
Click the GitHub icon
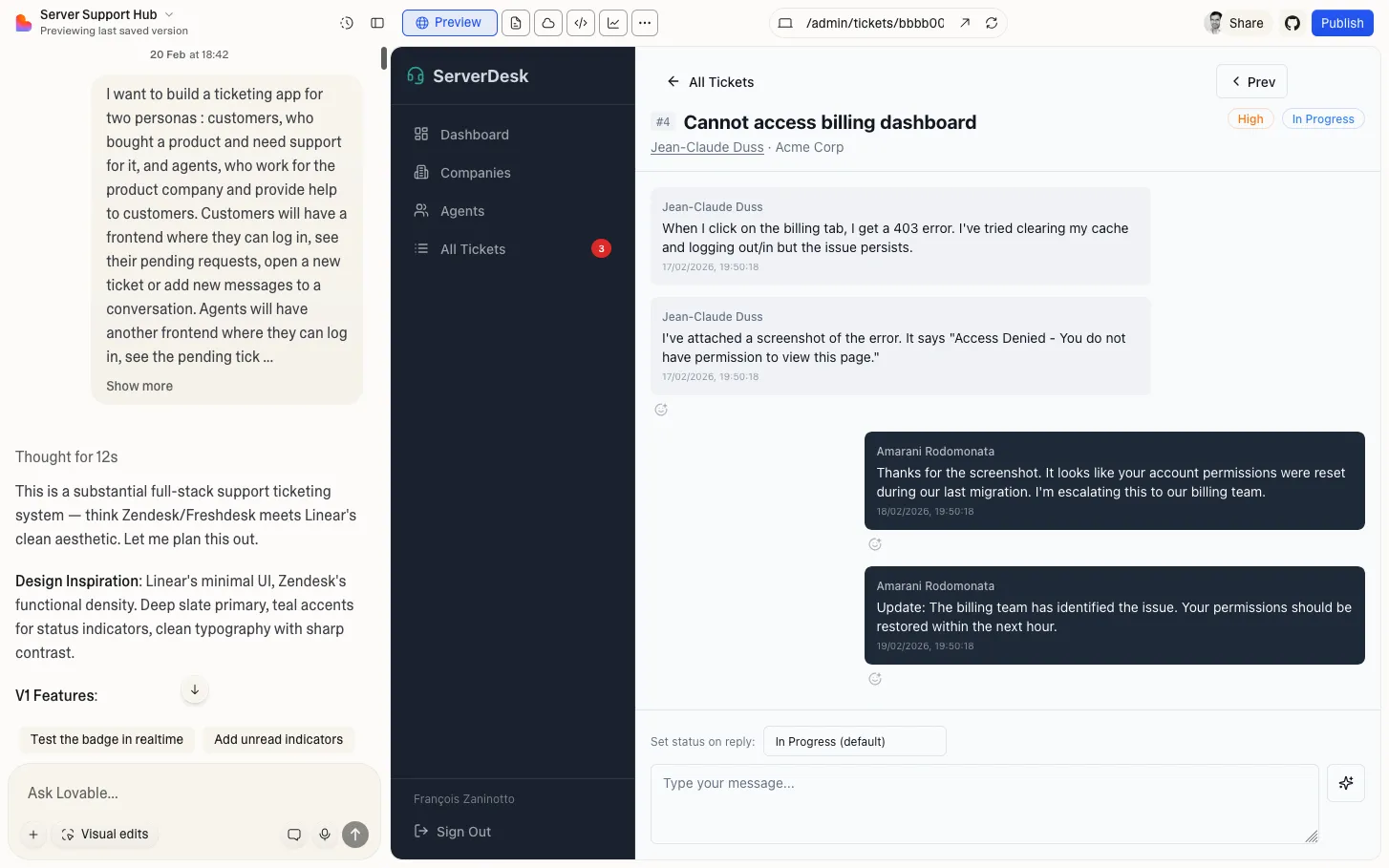(1292, 23)
